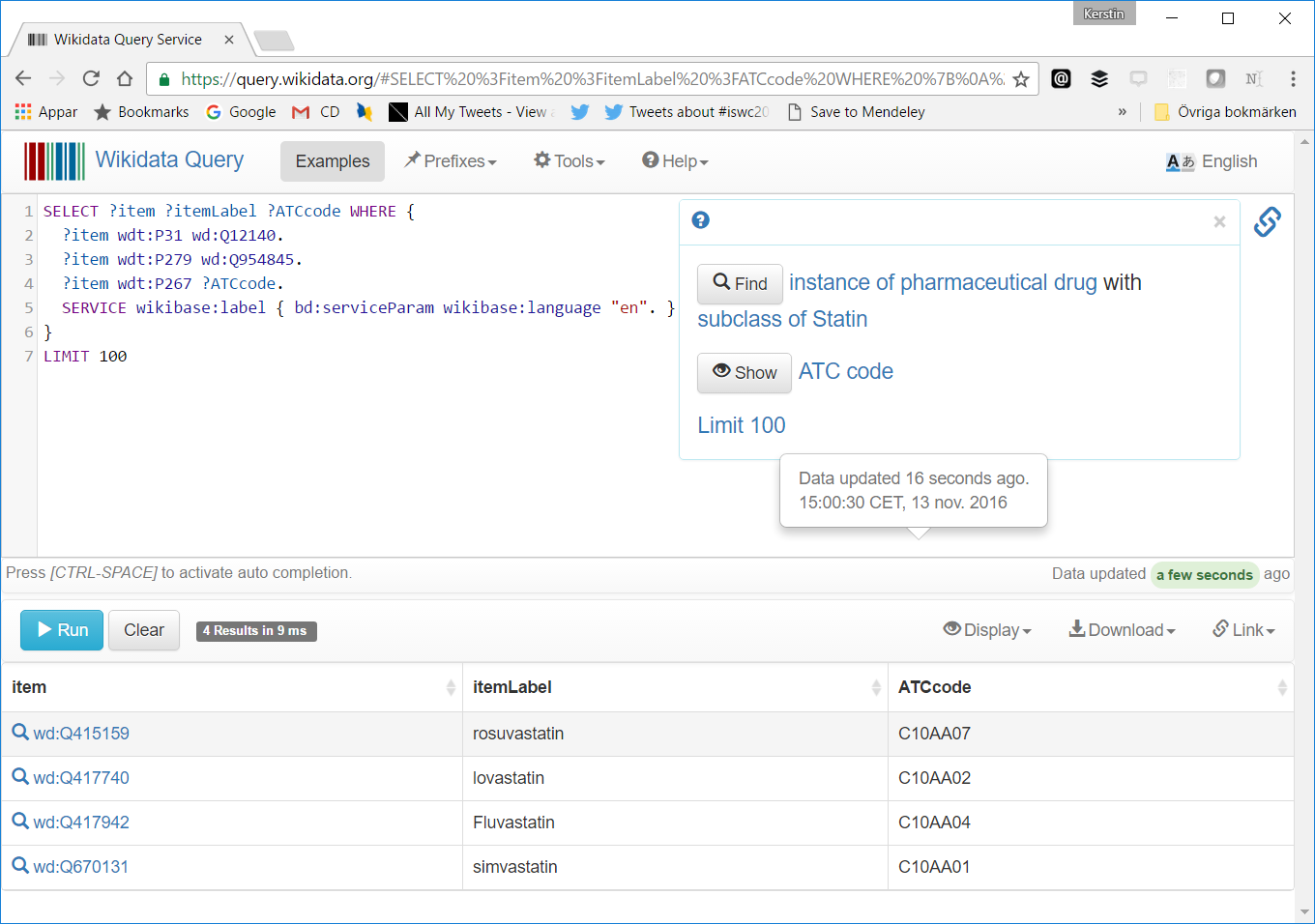Click the chain link icon beside the editor
The width and height of the screenshot is (1315, 924).
coord(1267,222)
